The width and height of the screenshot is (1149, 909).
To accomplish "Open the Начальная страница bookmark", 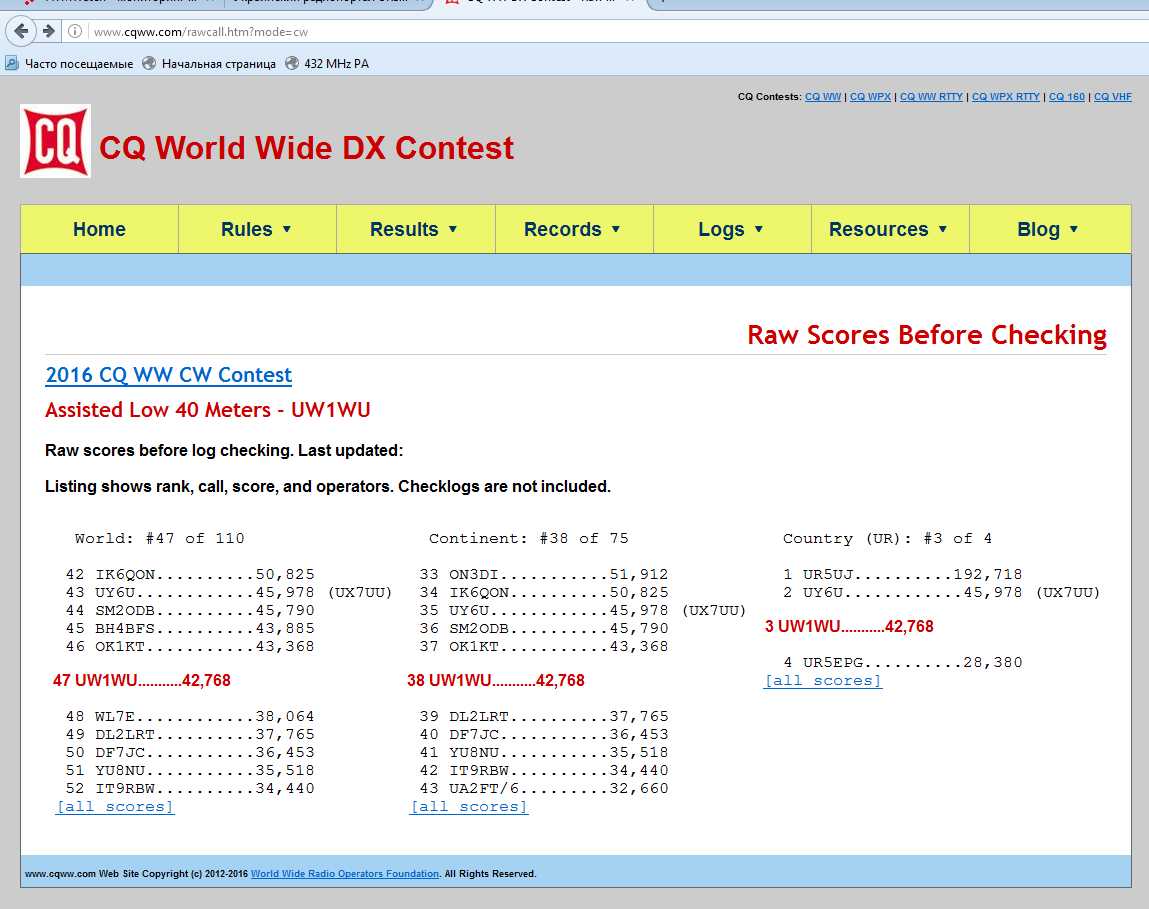I will (209, 64).
